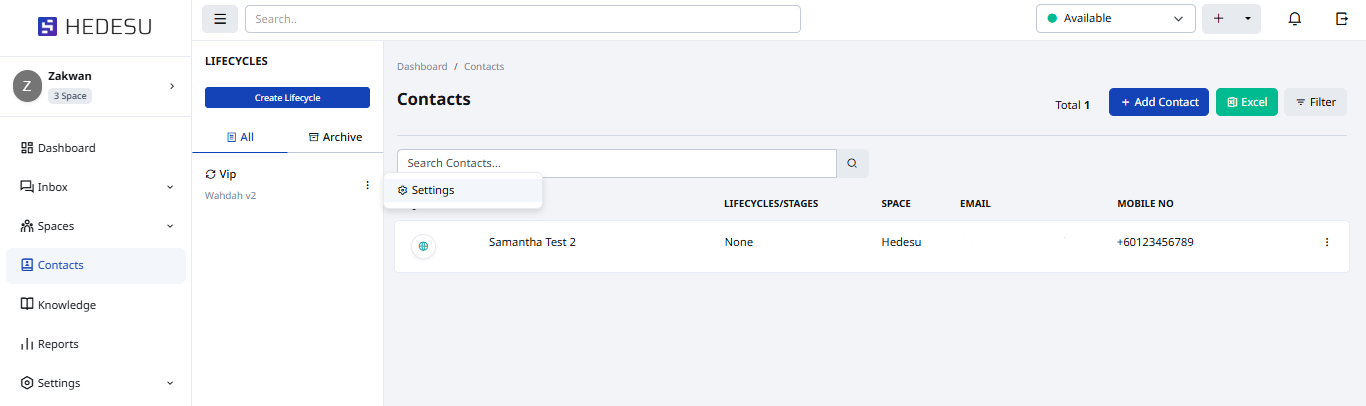
Task: Open Samantha Test 2 row options menu
Action: [x=1327, y=242]
